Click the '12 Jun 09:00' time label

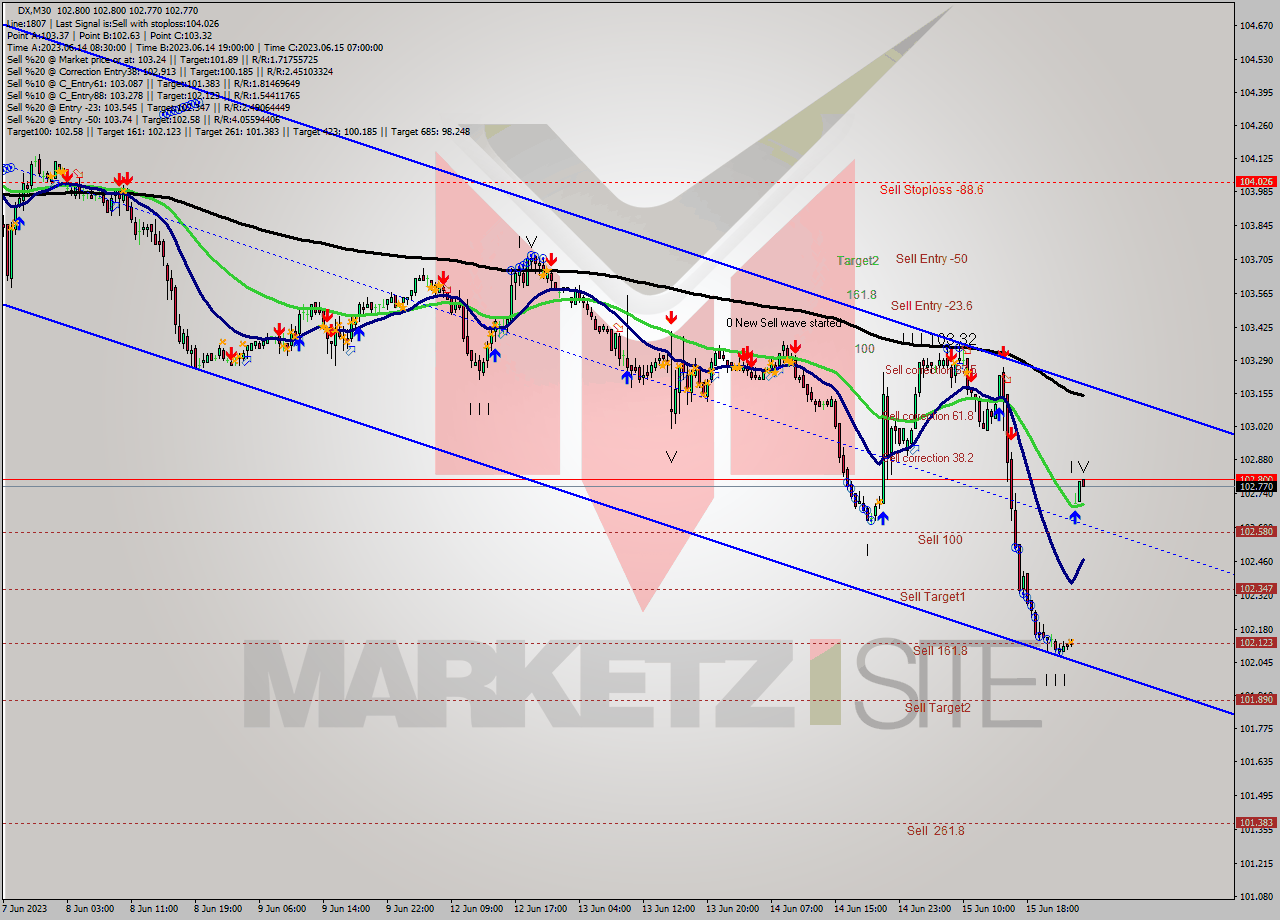click(476, 909)
